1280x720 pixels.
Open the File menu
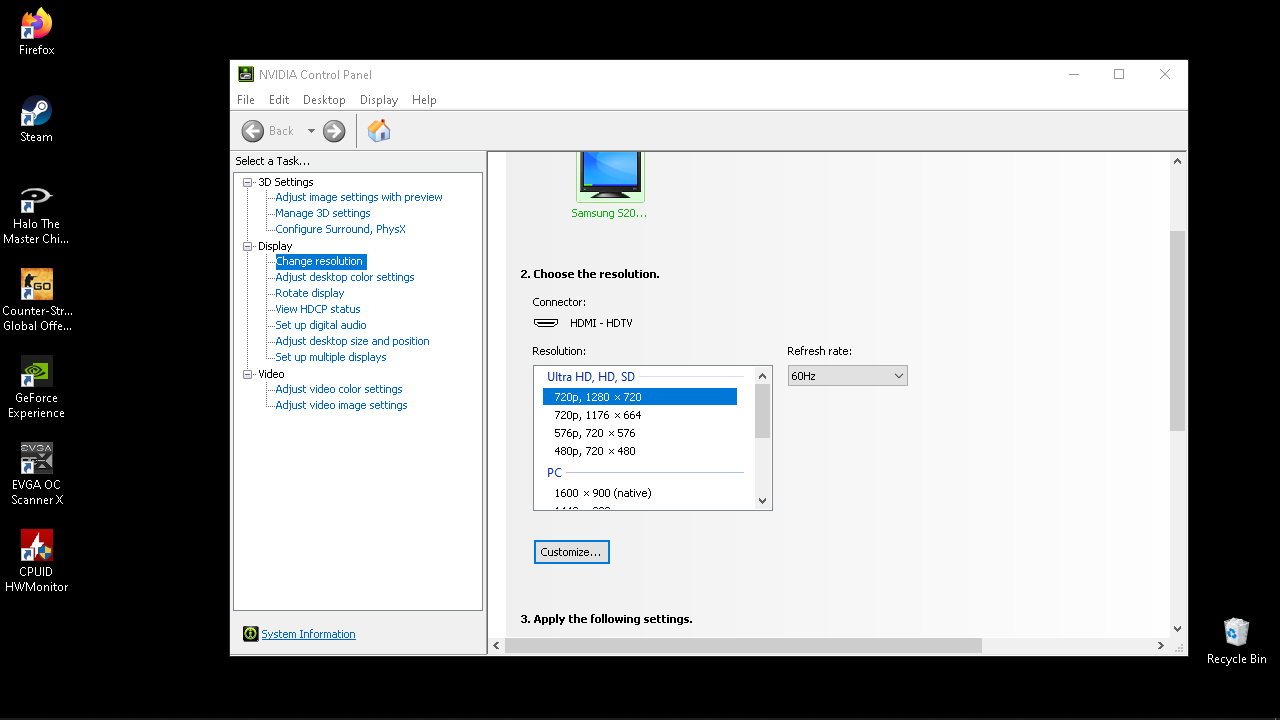pos(246,100)
